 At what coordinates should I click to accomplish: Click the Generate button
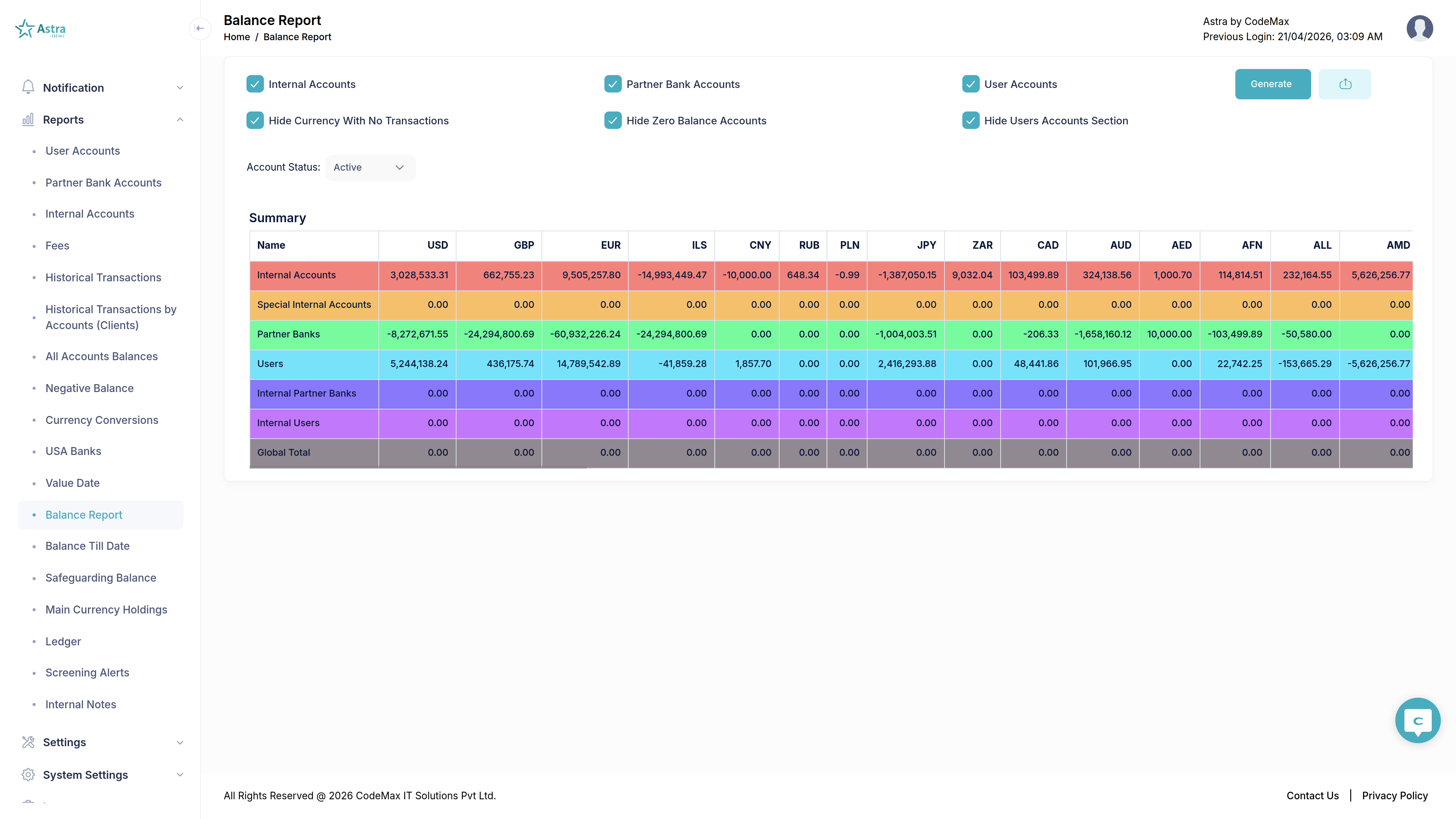[1272, 84]
